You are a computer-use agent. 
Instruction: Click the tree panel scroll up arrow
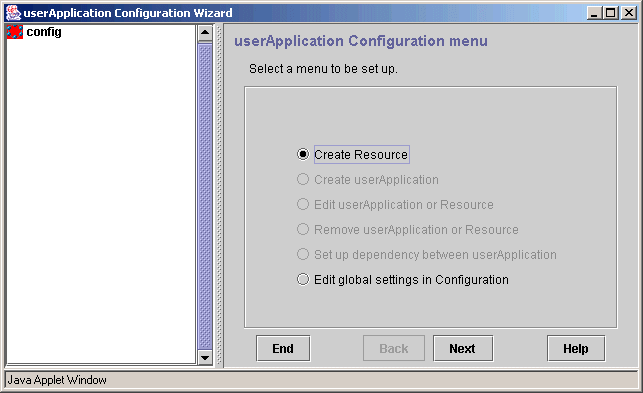pyautogui.click(x=205, y=33)
